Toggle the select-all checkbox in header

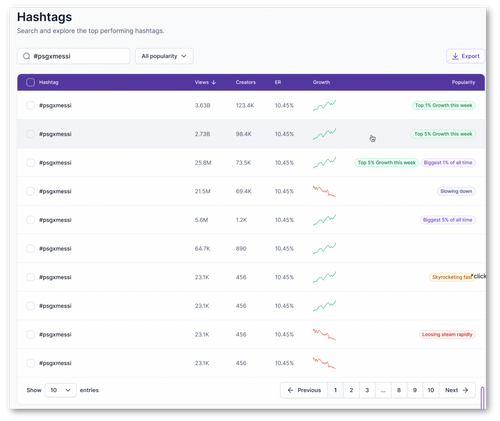pyautogui.click(x=30, y=82)
